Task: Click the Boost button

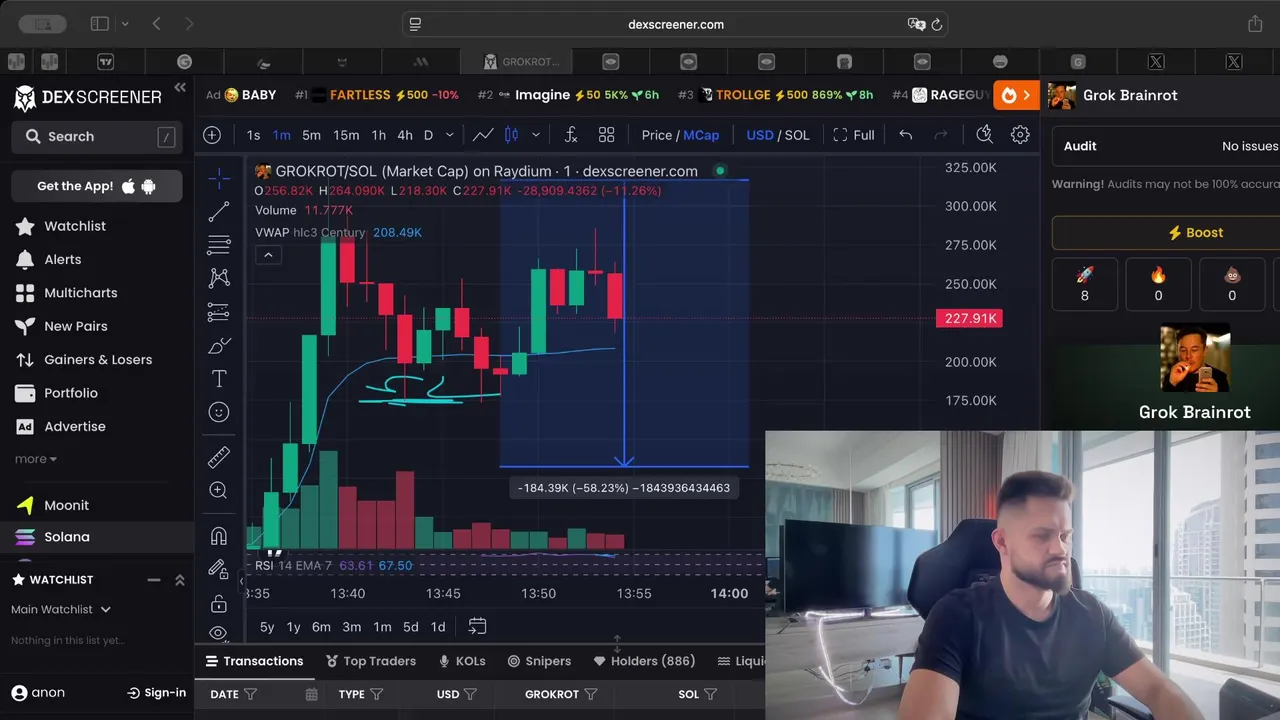Action: (1195, 232)
